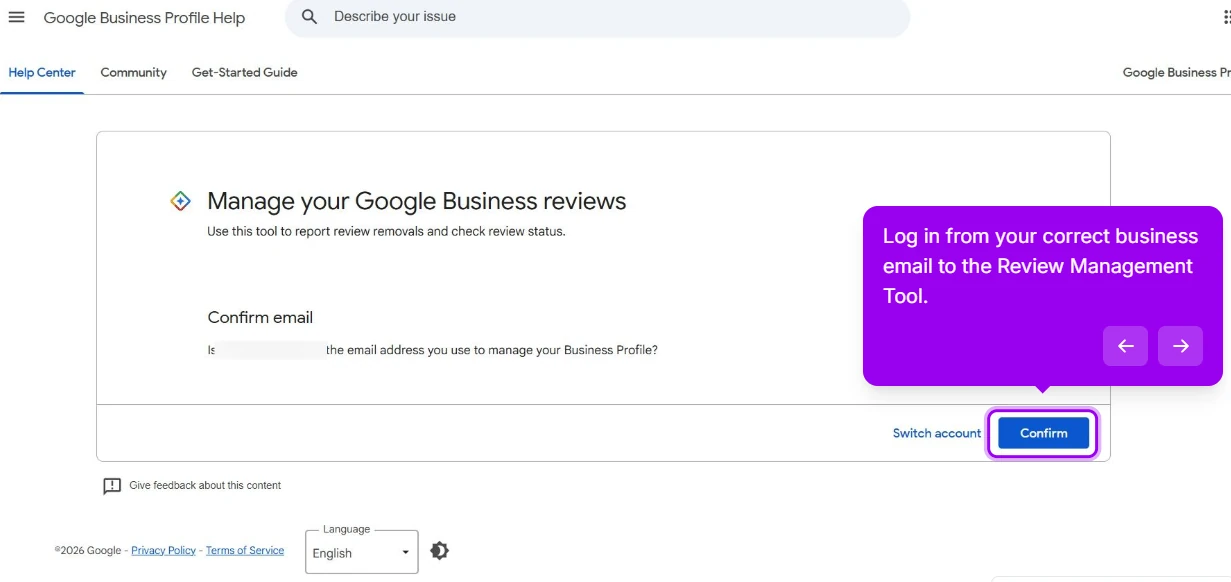Focus the Describe your issue search field
Image resolution: width=1231 pixels, height=582 pixels.
[598, 17]
